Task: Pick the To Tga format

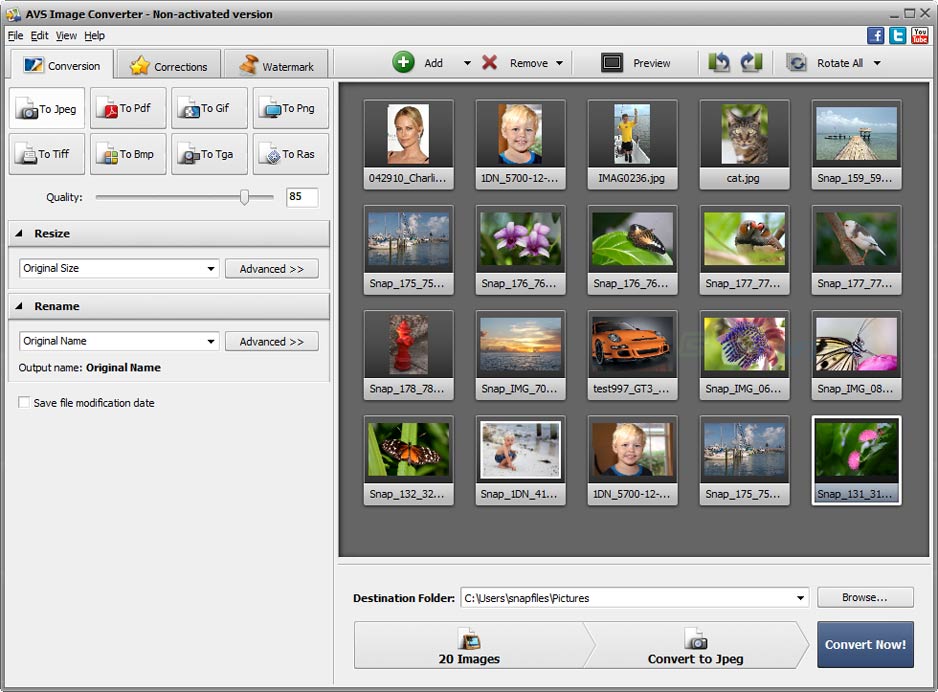Action: 209,154
